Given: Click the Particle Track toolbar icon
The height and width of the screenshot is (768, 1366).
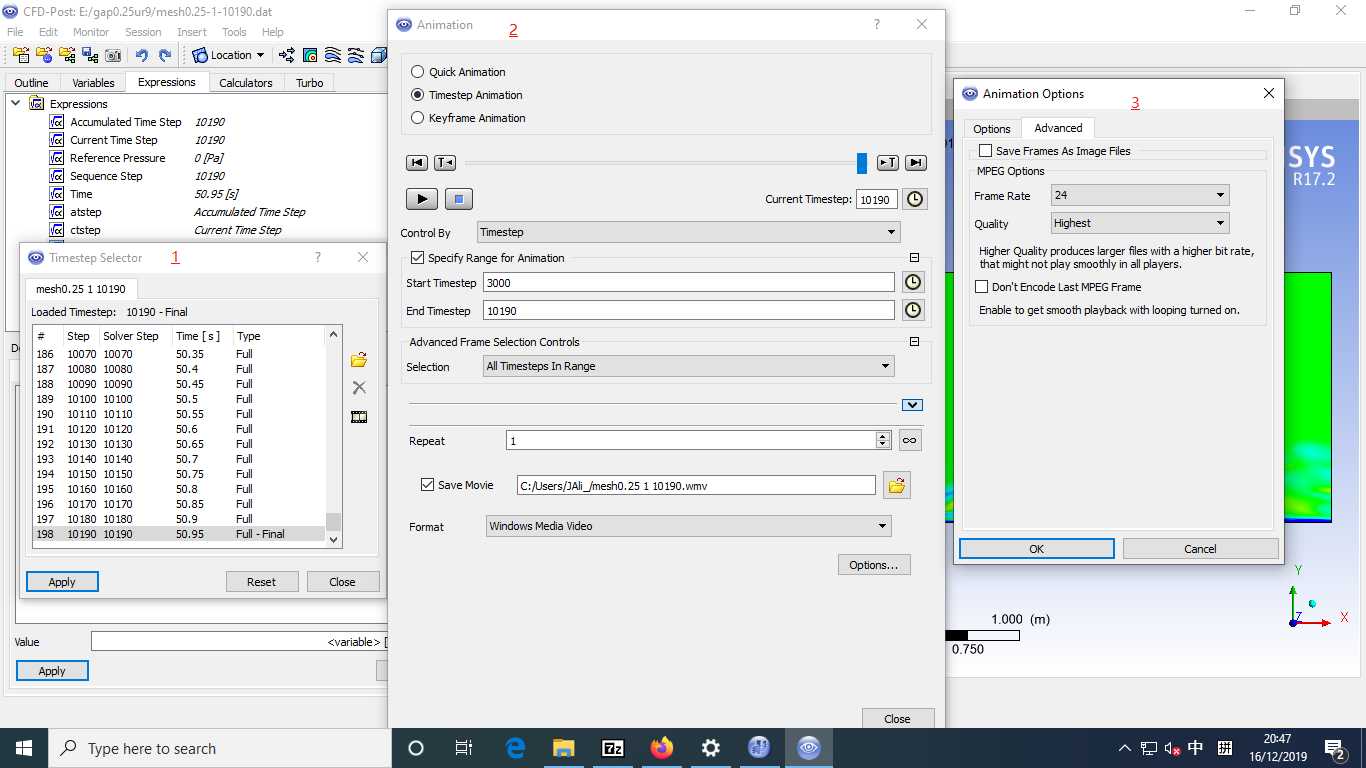Looking at the screenshot, I should (356, 55).
